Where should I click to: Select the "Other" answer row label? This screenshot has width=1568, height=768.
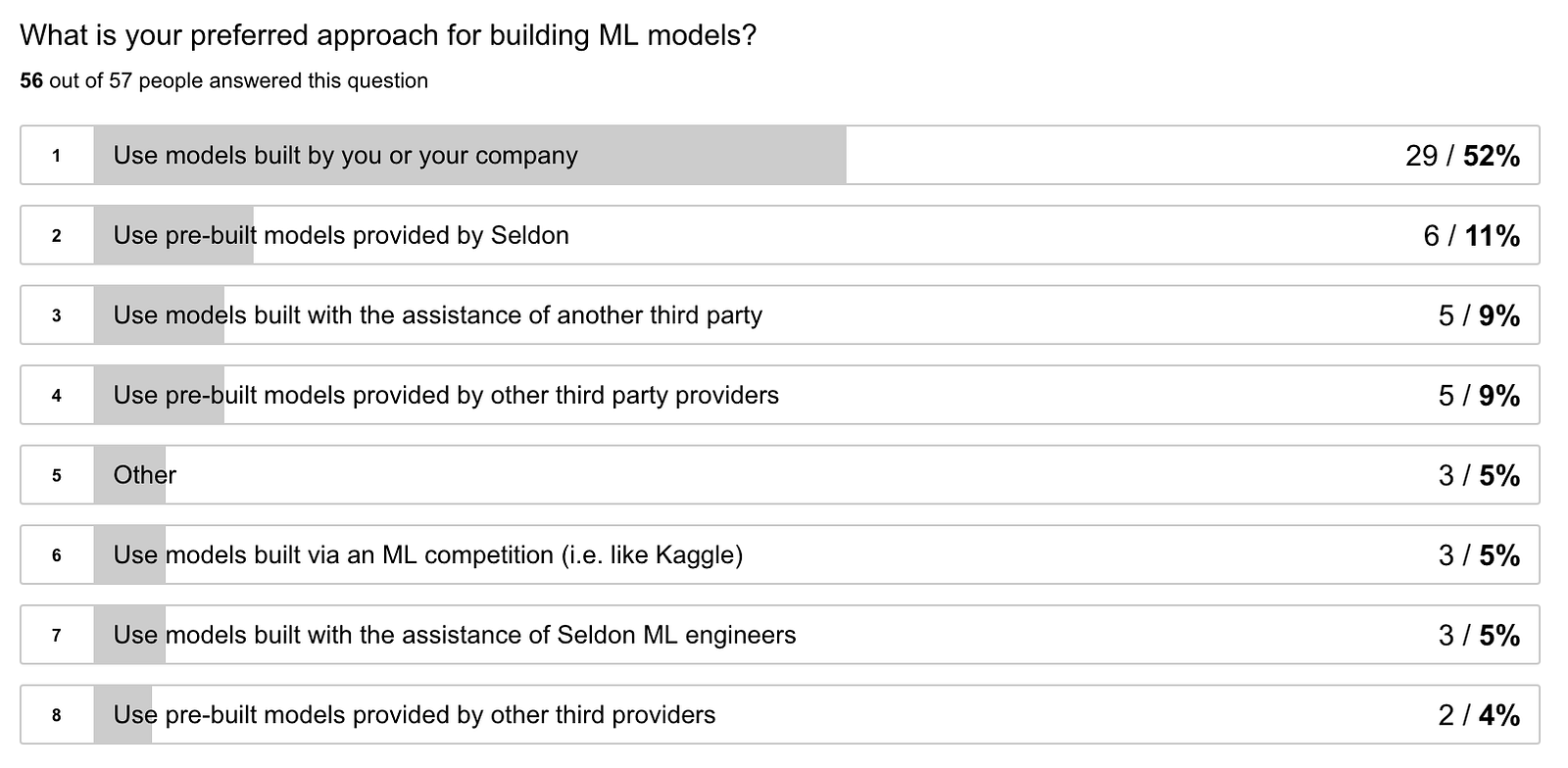tap(145, 475)
